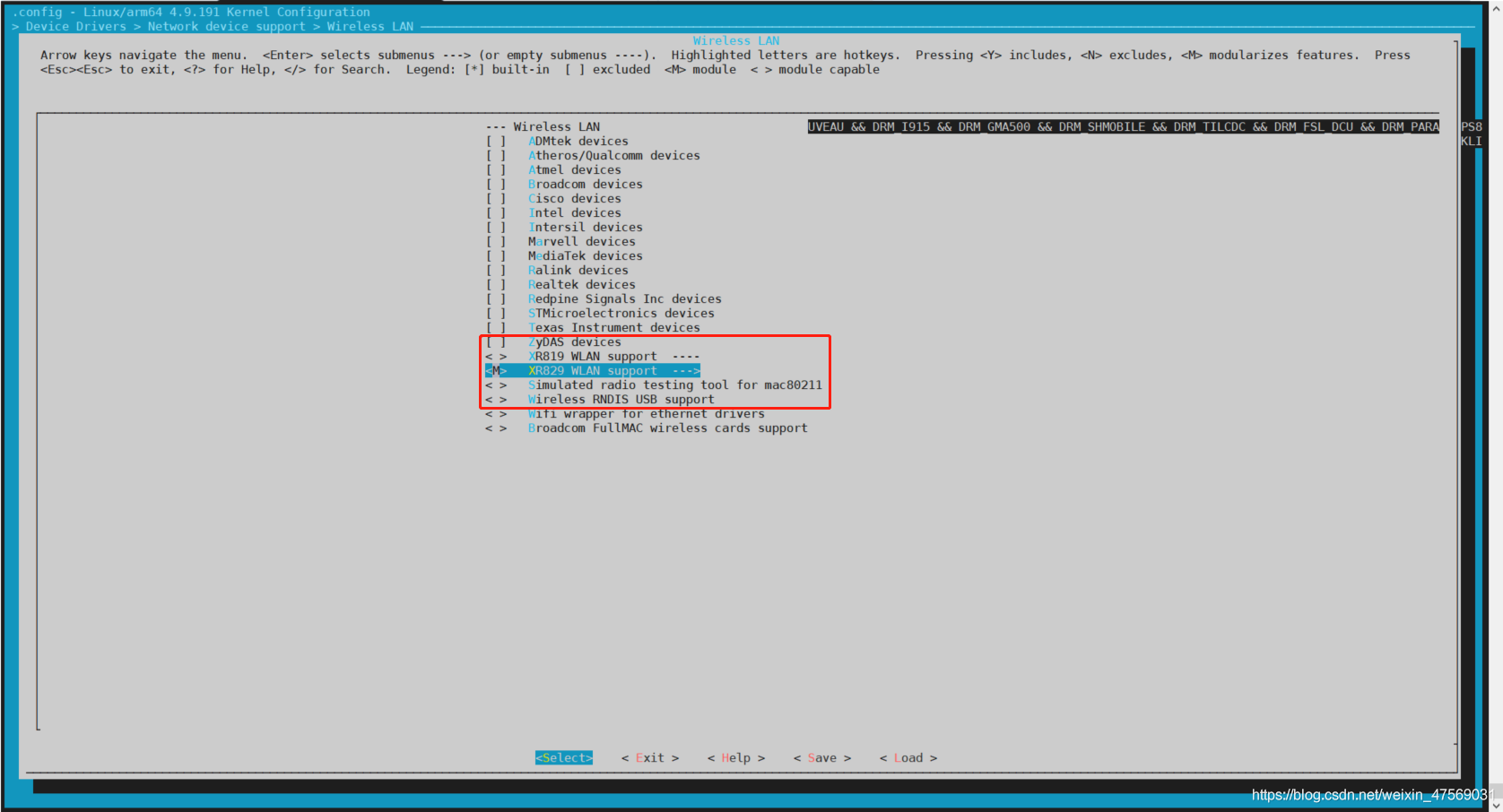Toggle the Wireless RNDIS USB support module state
This screenshot has height=812, width=1503.
pyautogui.click(x=496, y=400)
